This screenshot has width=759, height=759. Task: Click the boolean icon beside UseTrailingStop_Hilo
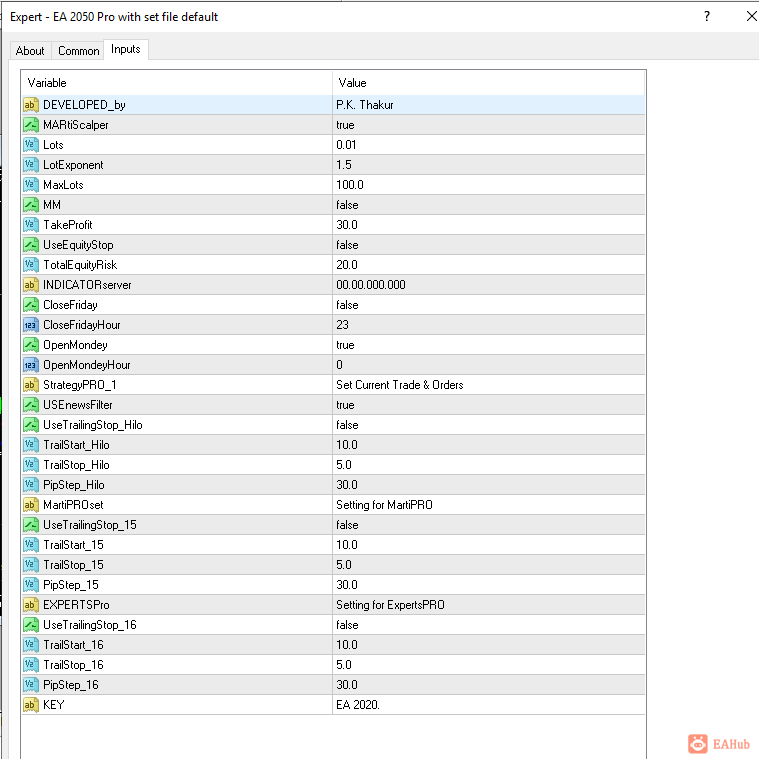pos(30,425)
